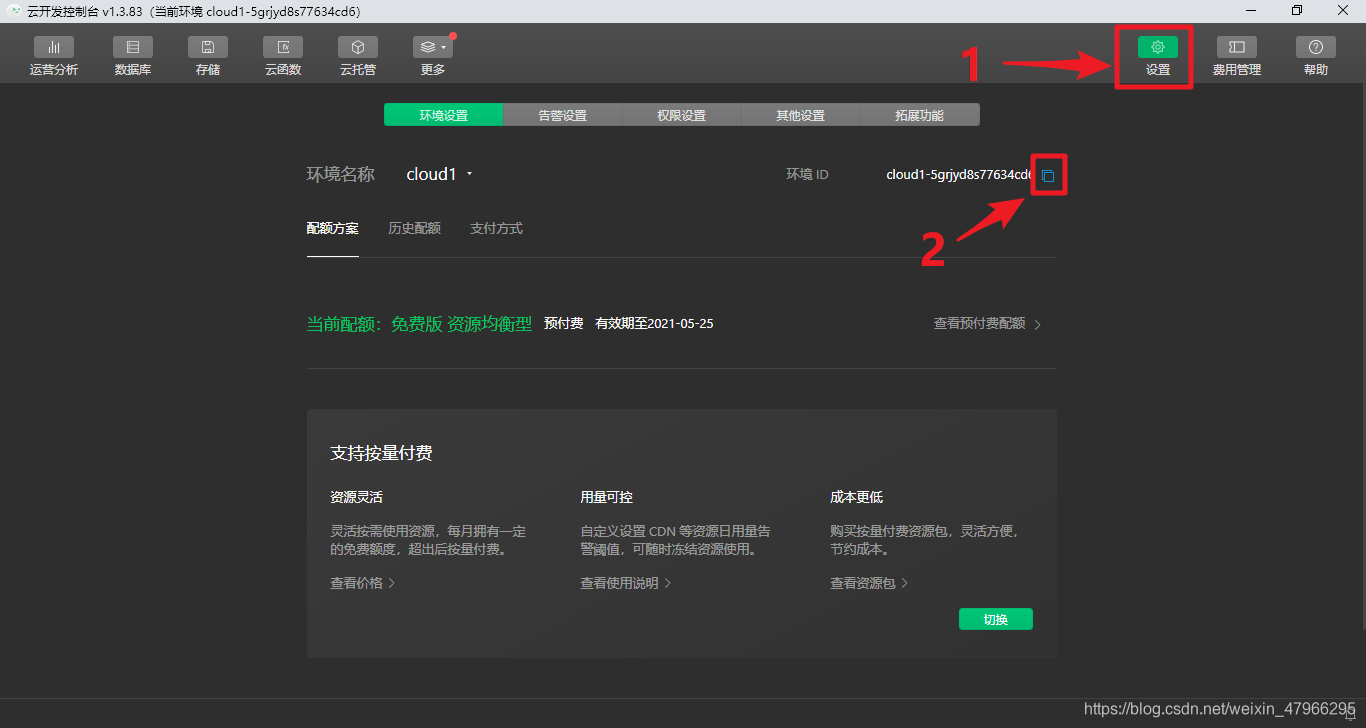Screen dimensions: 1366x728
Task: Restore down the 云开发控制台 window
Action: click(1297, 10)
